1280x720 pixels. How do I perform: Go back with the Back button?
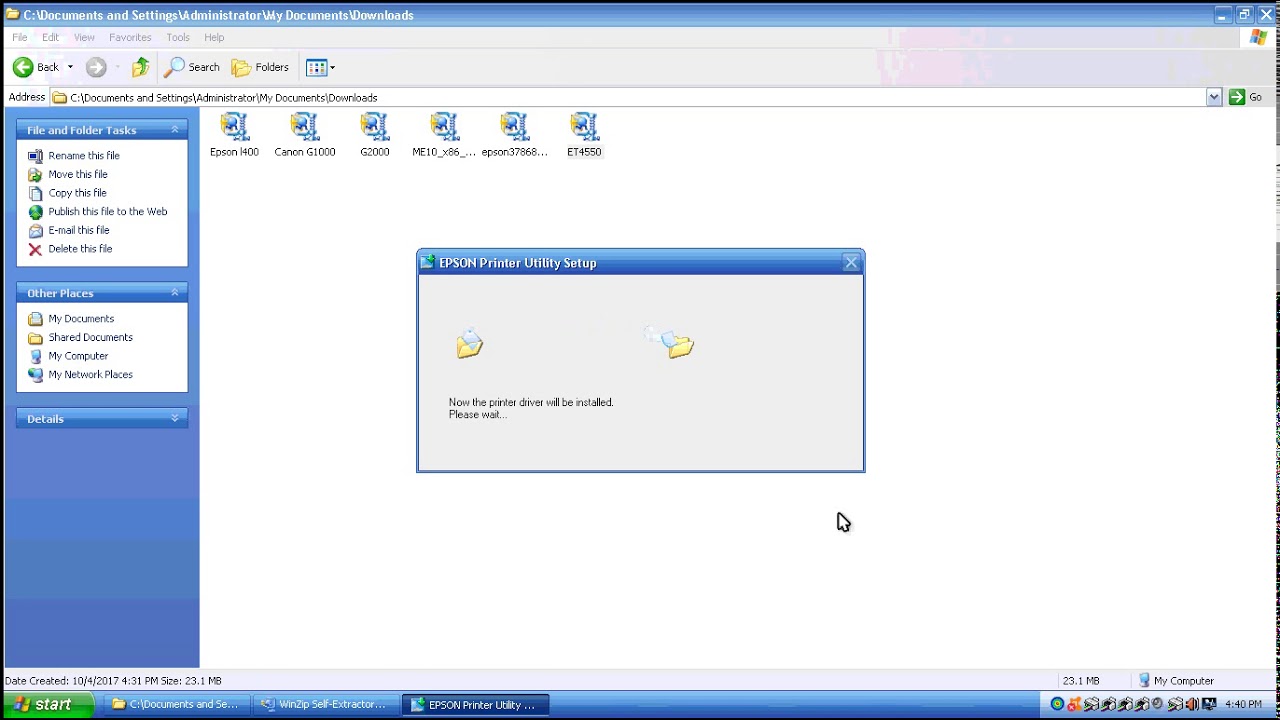coord(36,67)
